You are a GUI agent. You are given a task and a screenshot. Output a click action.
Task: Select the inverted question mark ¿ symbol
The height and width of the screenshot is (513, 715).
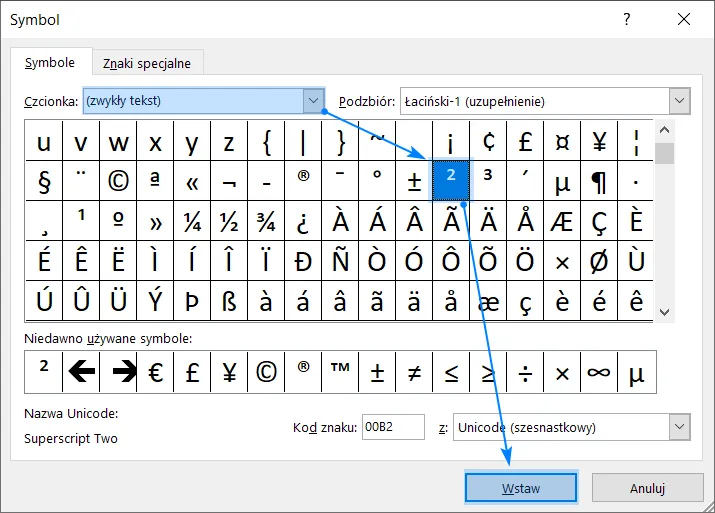point(303,220)
